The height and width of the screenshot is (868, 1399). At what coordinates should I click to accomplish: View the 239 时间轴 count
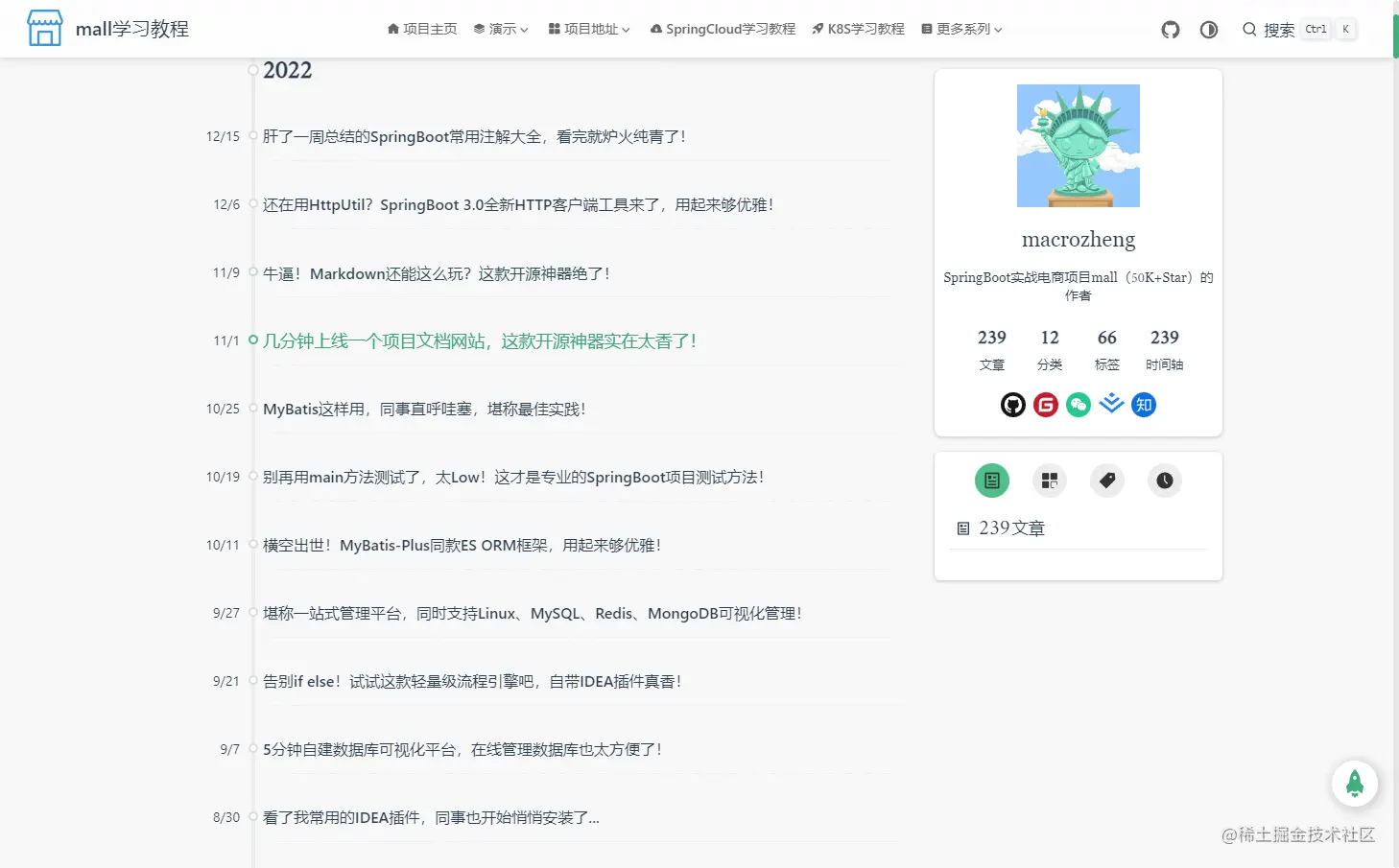click(x=1165, y=350)
